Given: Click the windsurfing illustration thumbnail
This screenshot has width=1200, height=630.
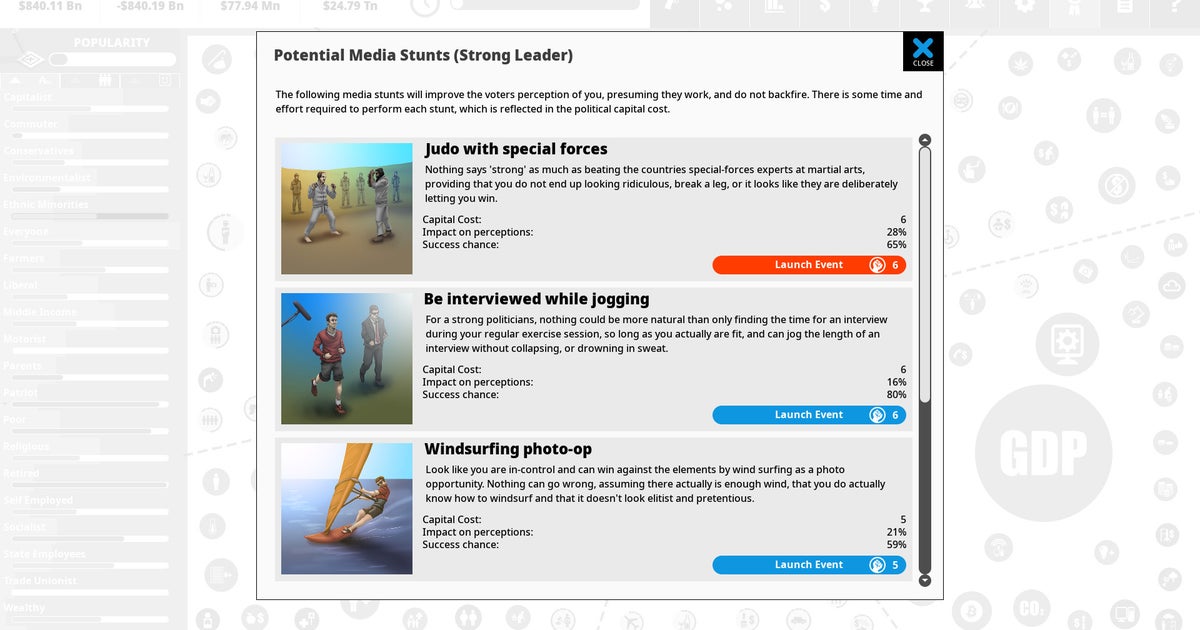Looking at the screenshot, I should click(x=347, y=509).
